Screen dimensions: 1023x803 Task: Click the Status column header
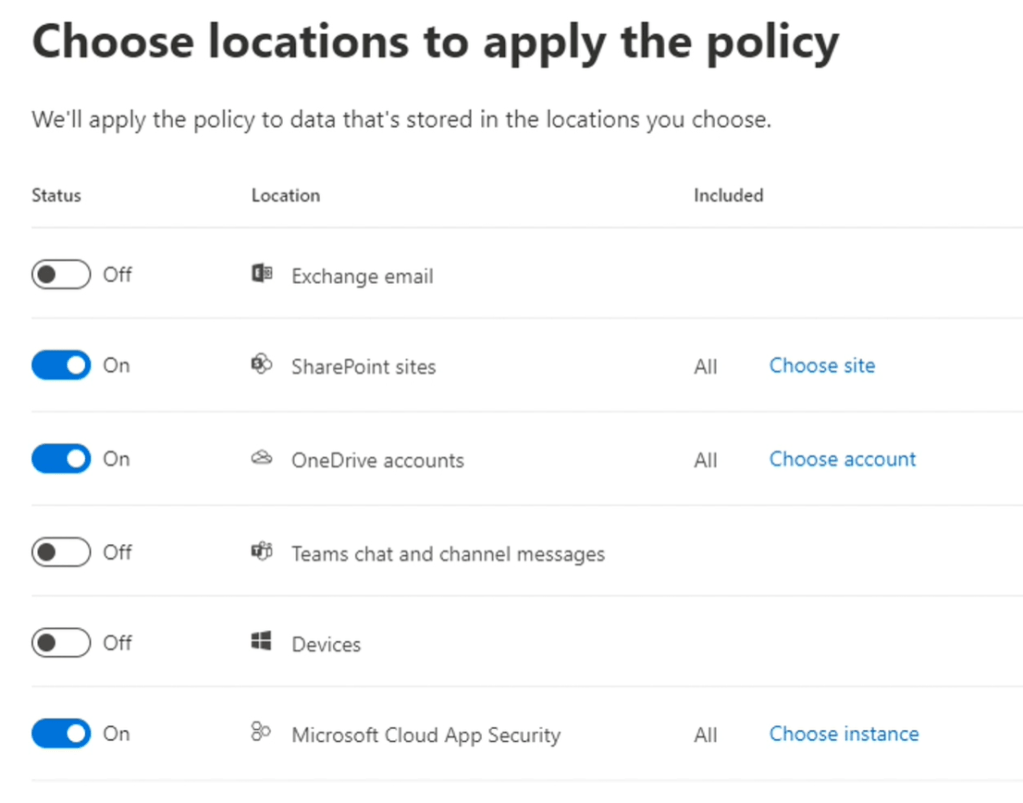(x=56, y=196)
